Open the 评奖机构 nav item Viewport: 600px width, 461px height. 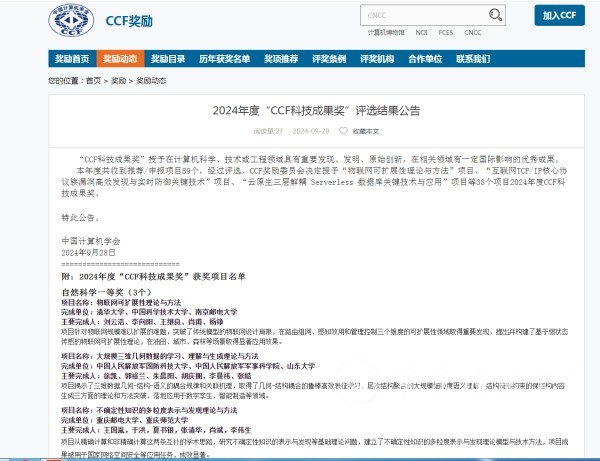pyautogui.click(x=377, y=59)
